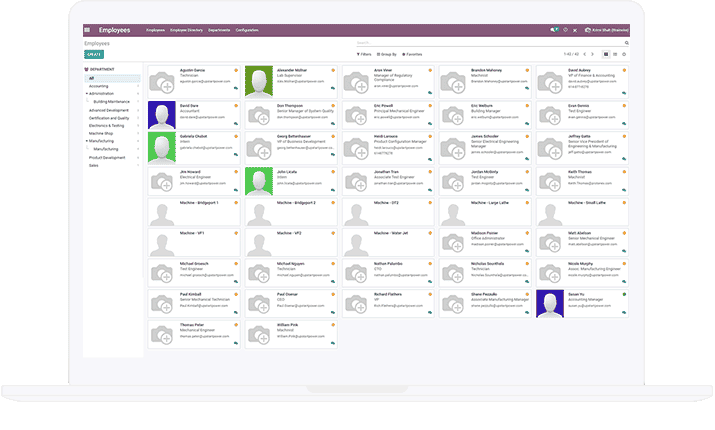Select Sales department in sidebar
The height and width of the screenshot is (430, 715).
[94, 165]
